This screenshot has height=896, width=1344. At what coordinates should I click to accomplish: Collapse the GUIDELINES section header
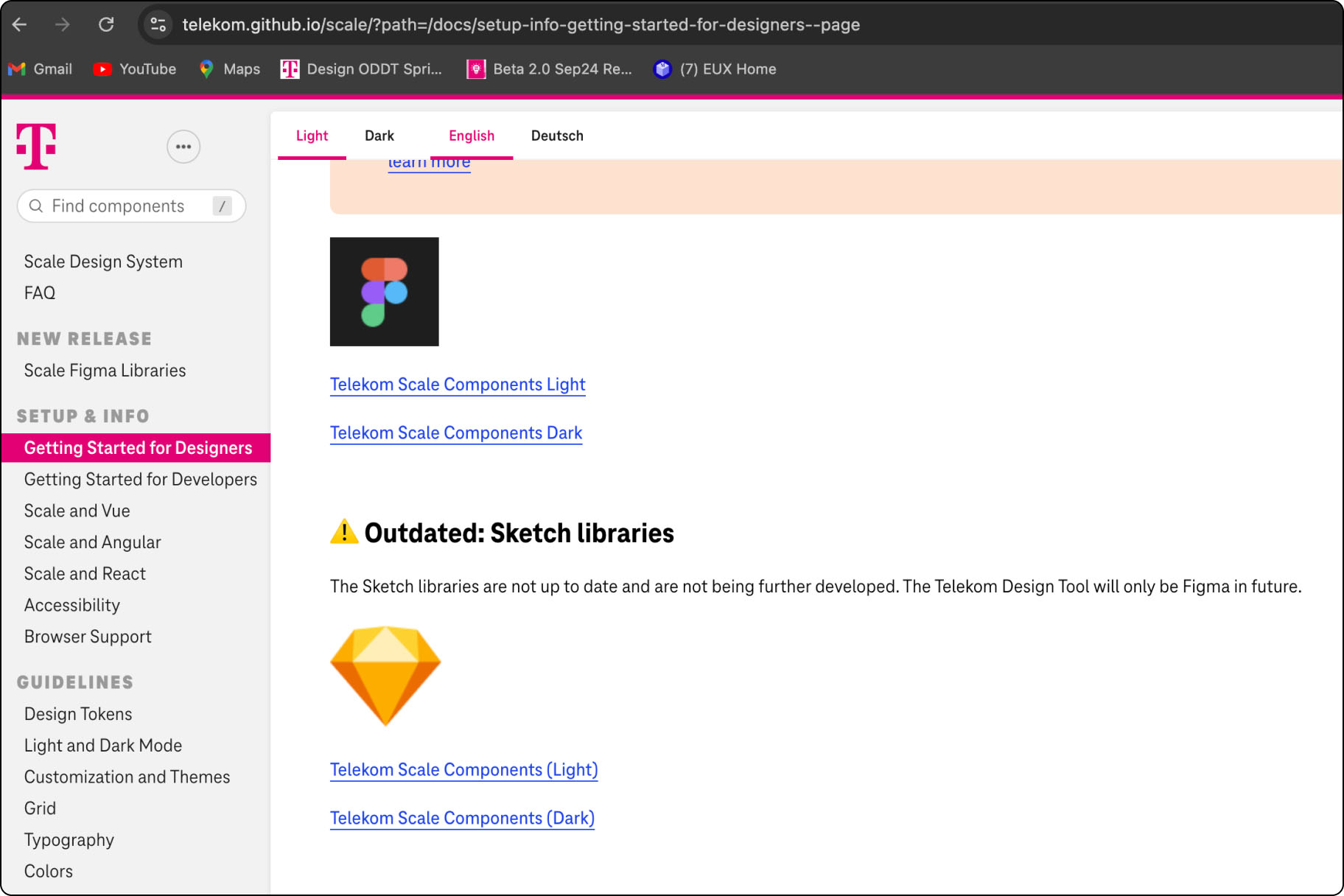pyautogui.click(x=75, y=682)
